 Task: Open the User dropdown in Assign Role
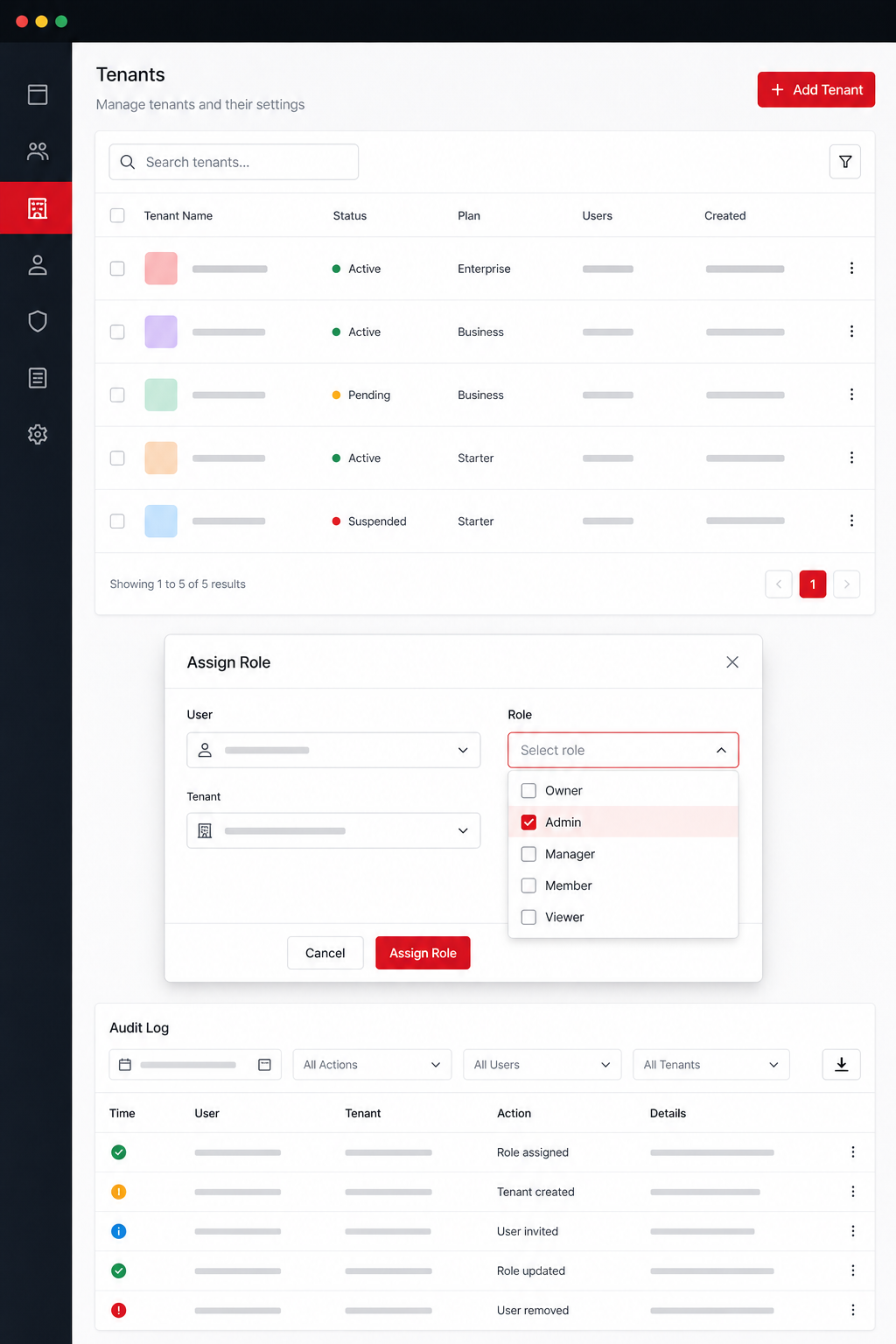click(333, 750)
